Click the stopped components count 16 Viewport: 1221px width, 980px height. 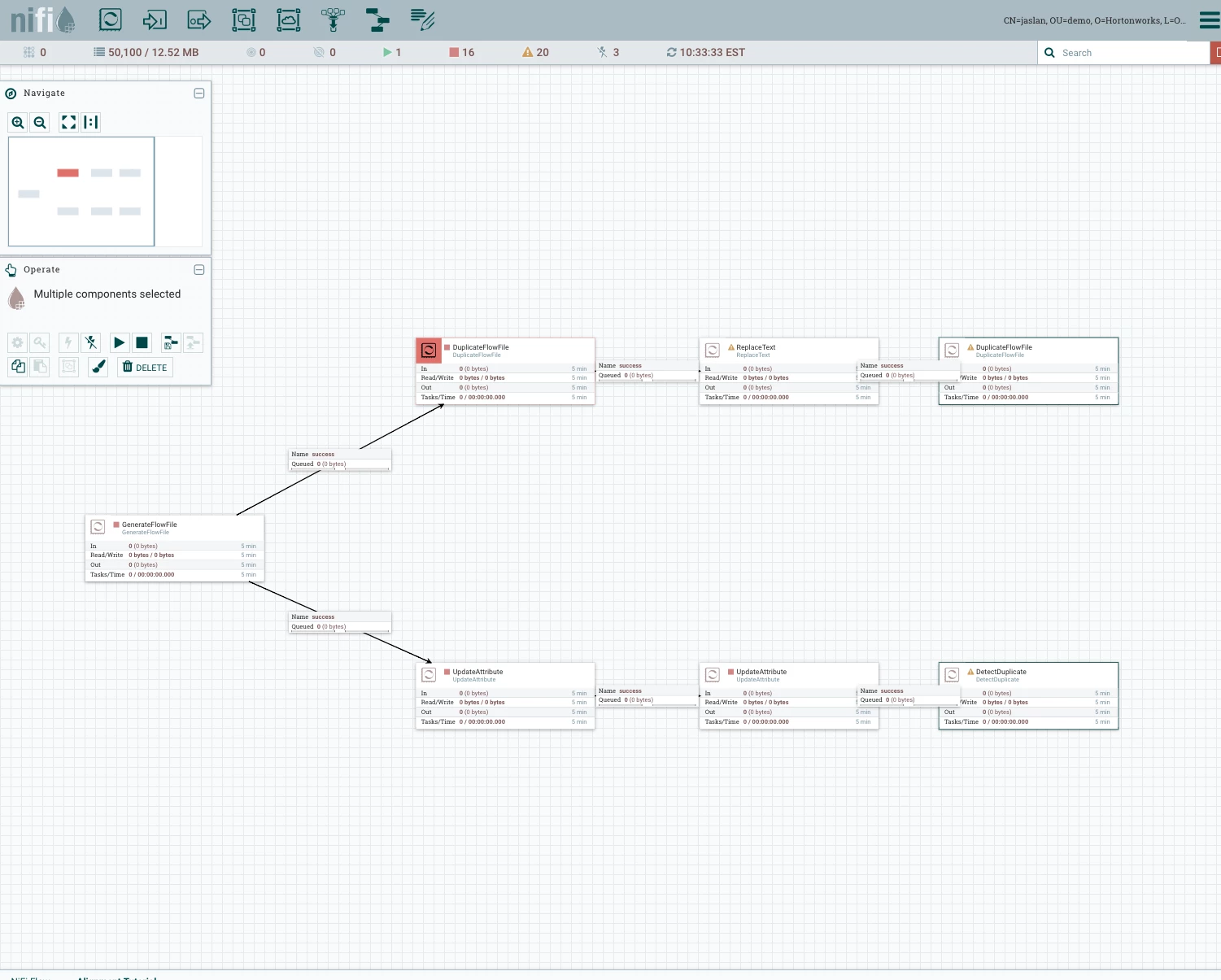coord(461,52)
